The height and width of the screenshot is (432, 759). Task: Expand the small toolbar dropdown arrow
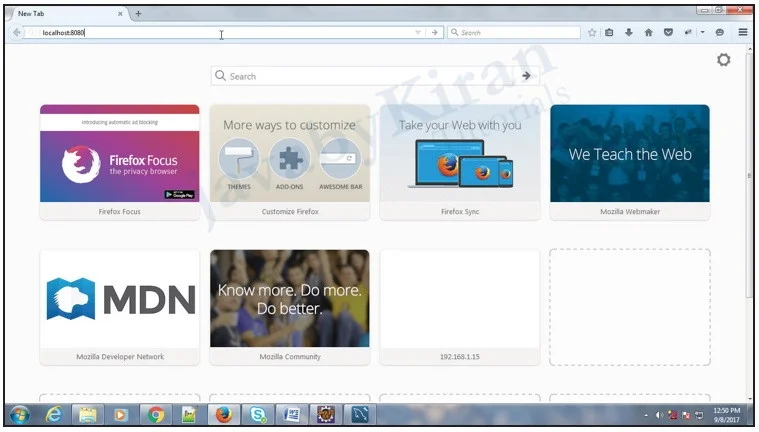click(702, 32)
